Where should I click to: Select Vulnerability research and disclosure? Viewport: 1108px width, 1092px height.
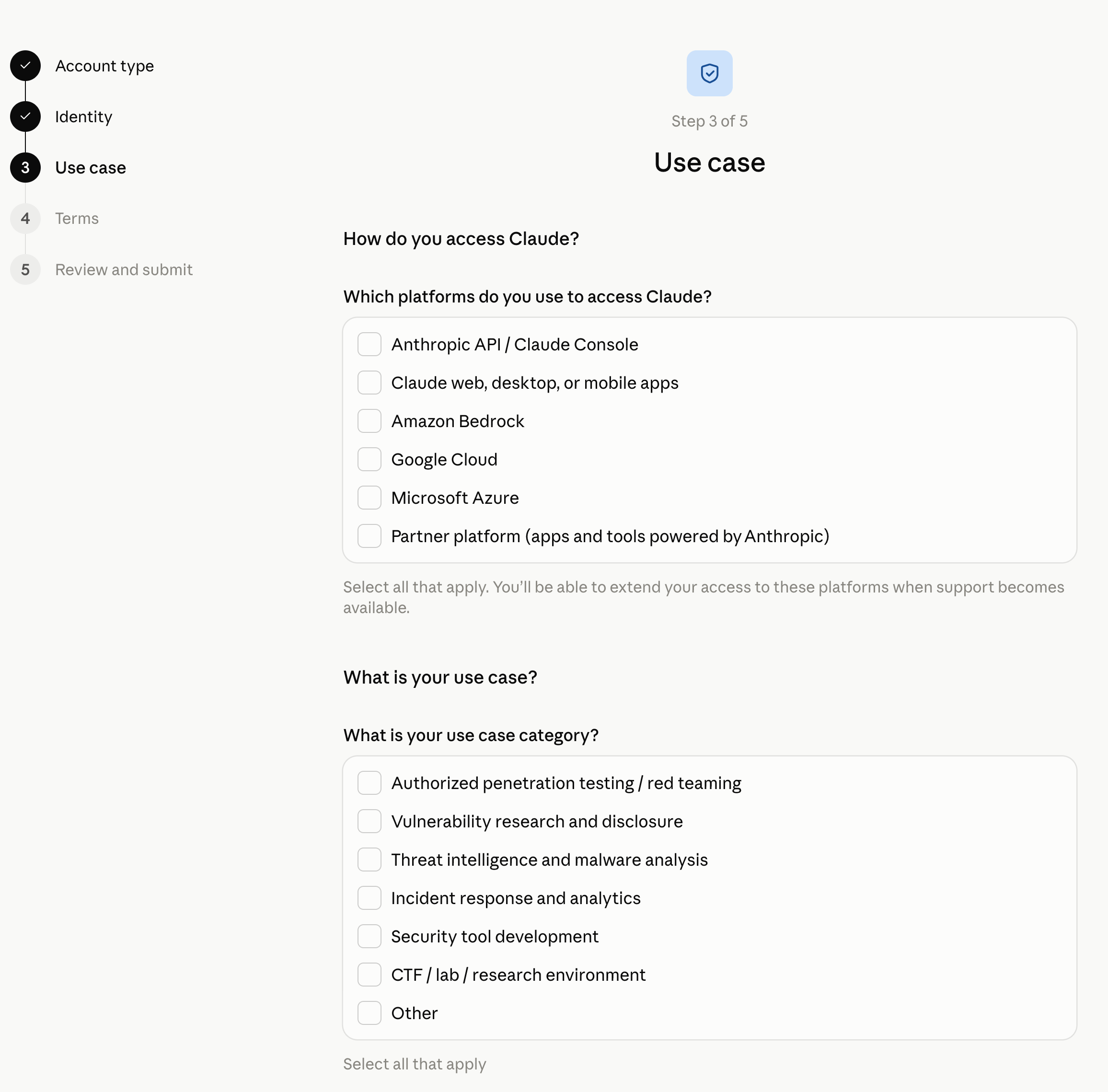pos(369,822)
